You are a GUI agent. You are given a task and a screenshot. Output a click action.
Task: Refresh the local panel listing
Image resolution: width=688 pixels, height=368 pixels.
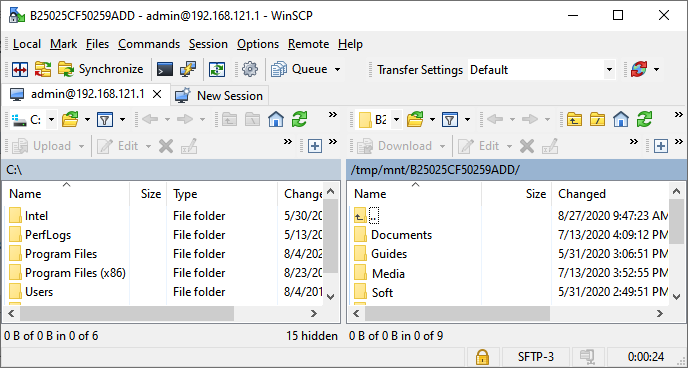tap(299, 119)
